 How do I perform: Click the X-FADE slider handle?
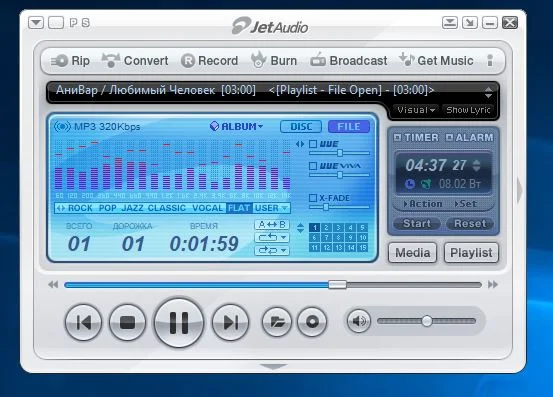326,207
